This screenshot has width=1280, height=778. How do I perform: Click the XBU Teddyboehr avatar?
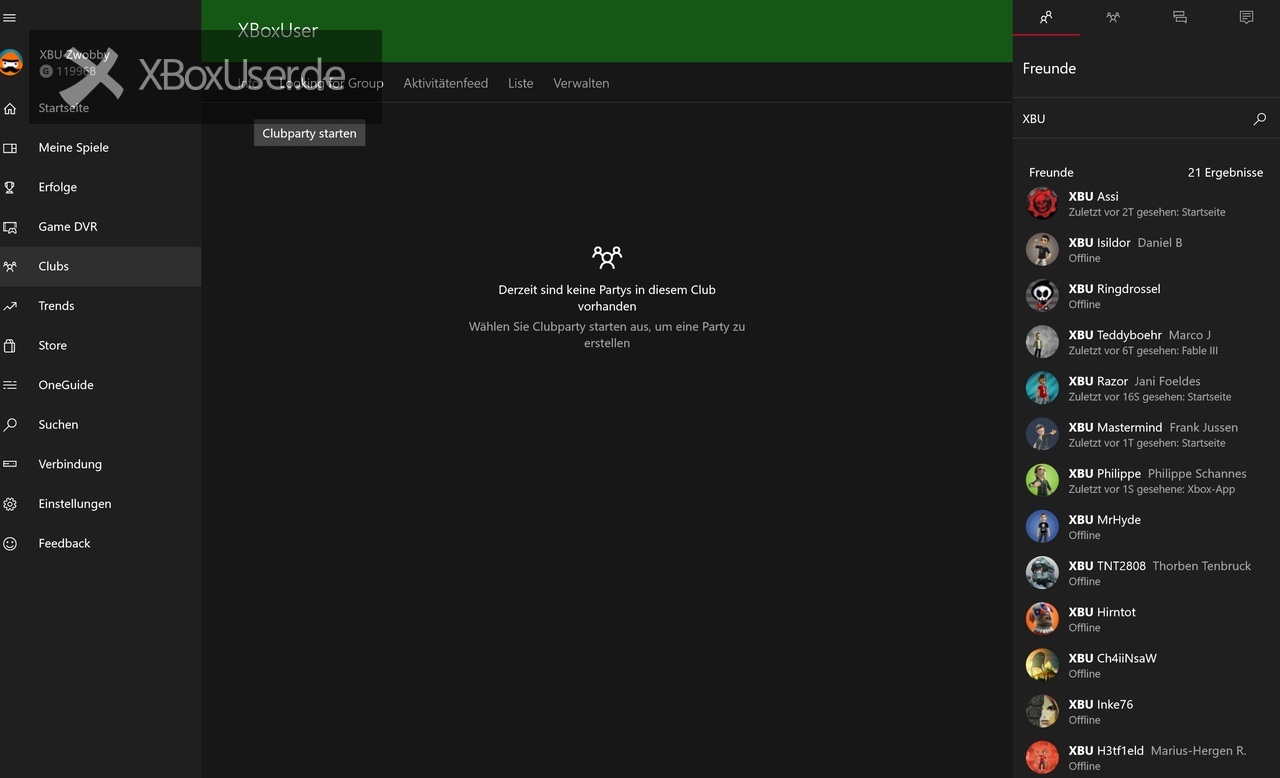[1042, 342]
